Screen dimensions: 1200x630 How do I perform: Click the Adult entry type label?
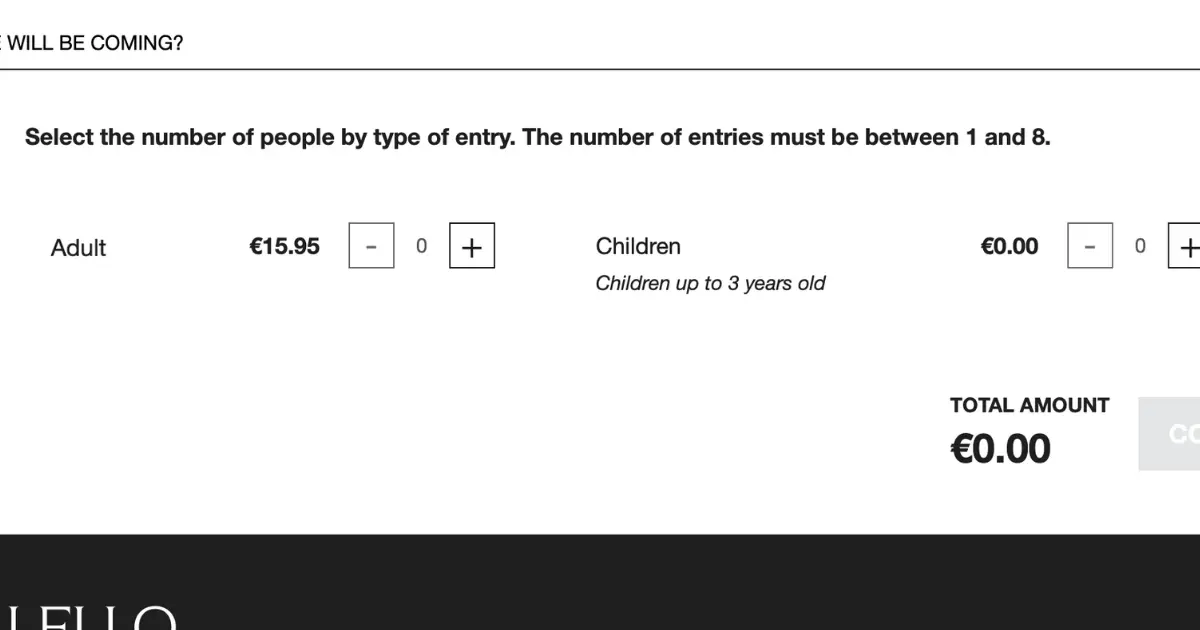point(78,248)
